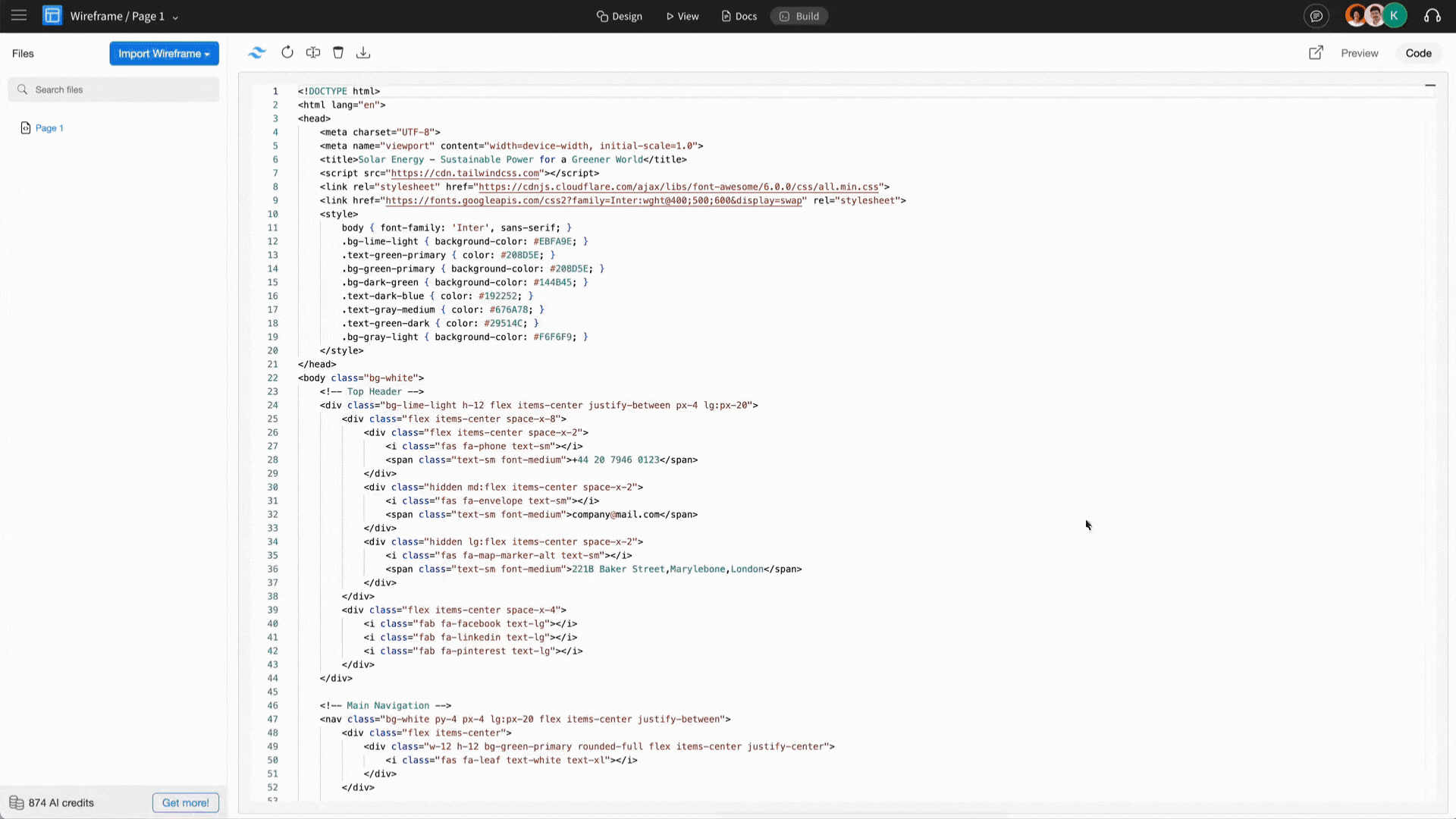
Task: Switch to the Design tab
Action: pos(620,16)
